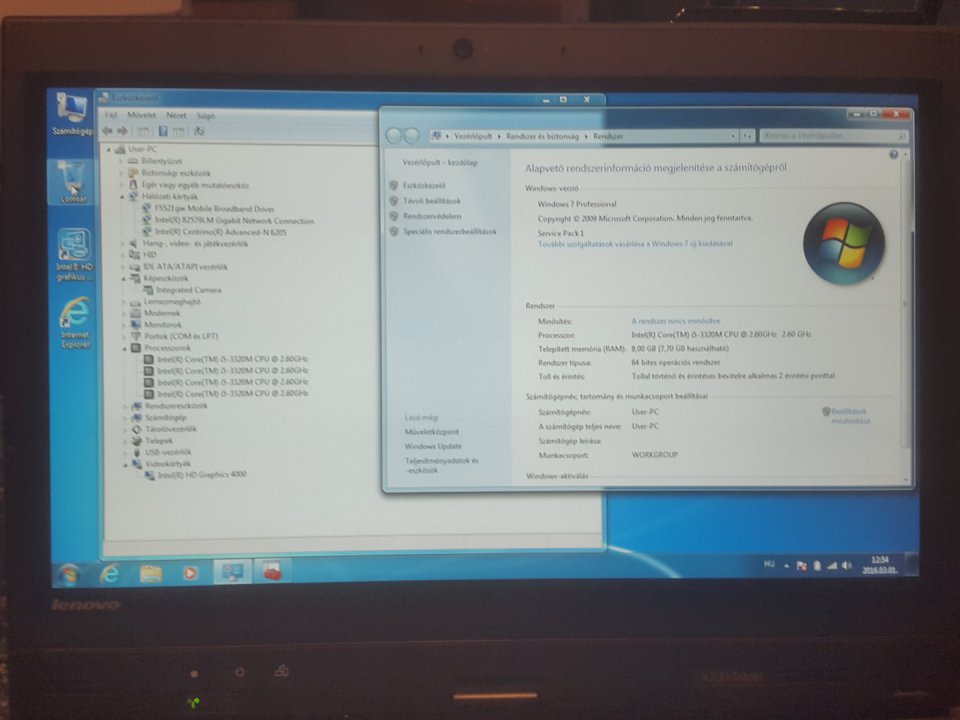Click Rendszer és biztonság breadcrumb
The height and width of the screenshot is (720, 960).
click(x=542, y=137)
